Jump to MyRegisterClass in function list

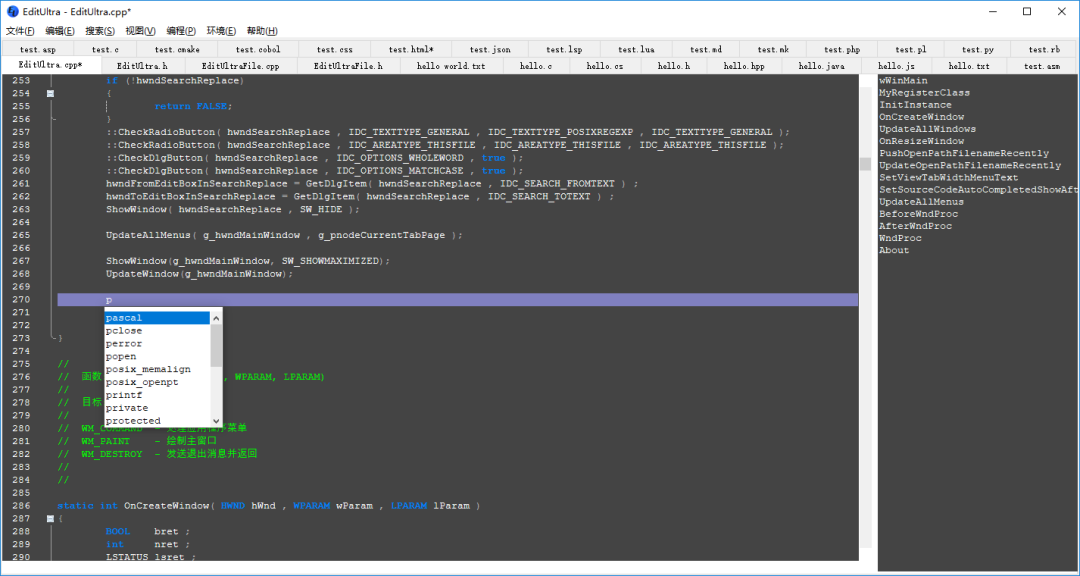point(924,93)
